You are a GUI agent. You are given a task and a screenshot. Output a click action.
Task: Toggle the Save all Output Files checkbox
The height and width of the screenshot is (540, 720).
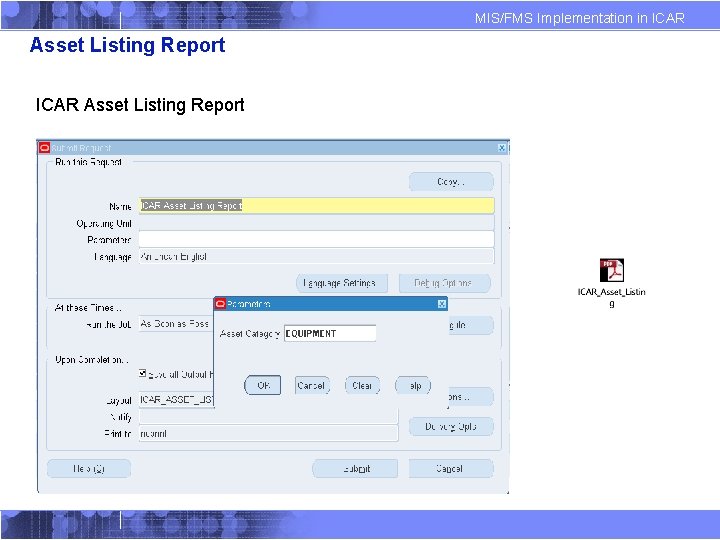142,373
